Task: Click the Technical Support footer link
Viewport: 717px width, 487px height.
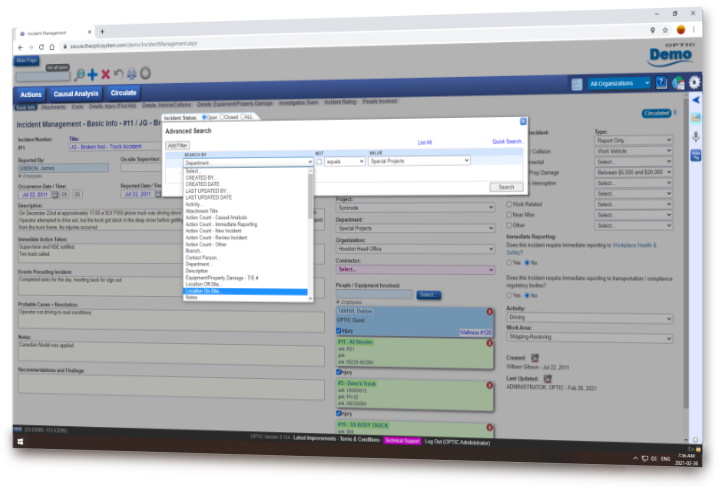Action: pyautogui.click(x=402, y=441)
